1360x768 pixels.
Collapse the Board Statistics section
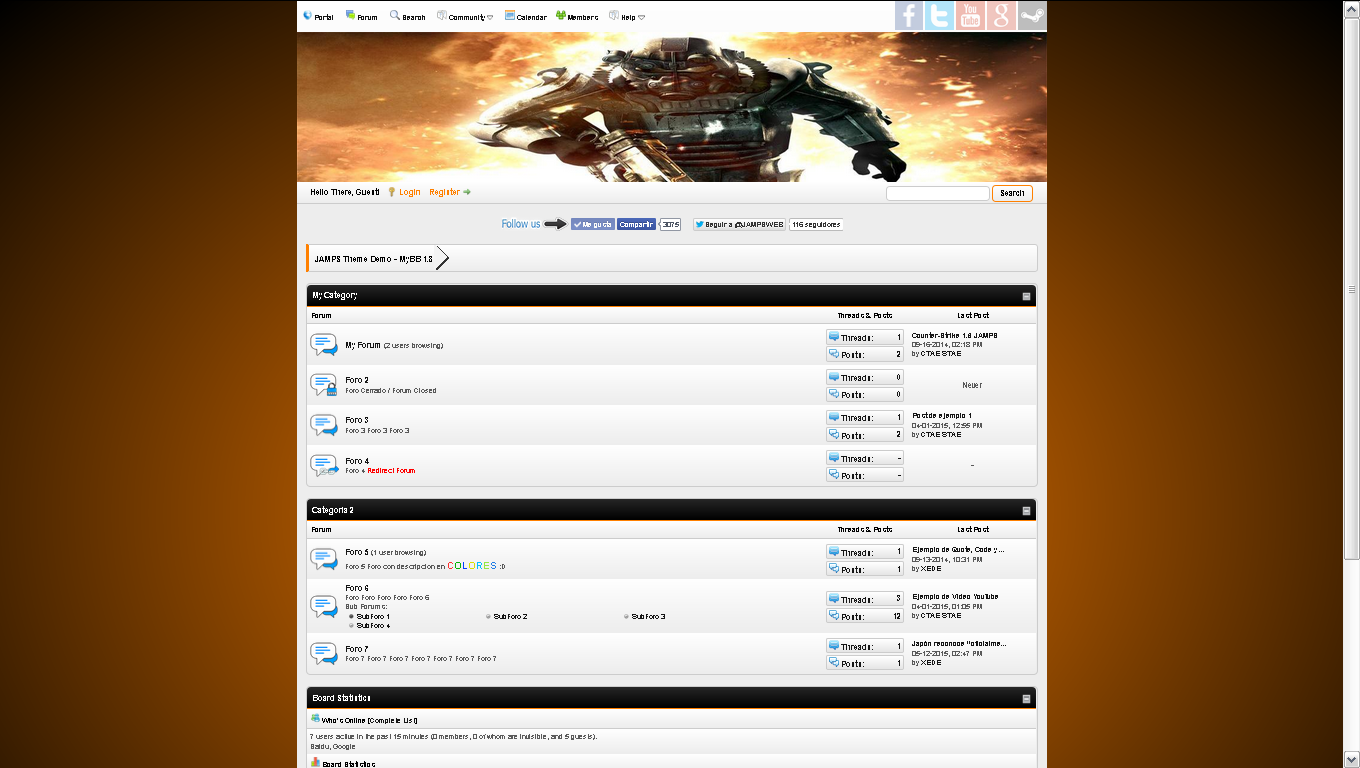click(x=1026, y=699)
